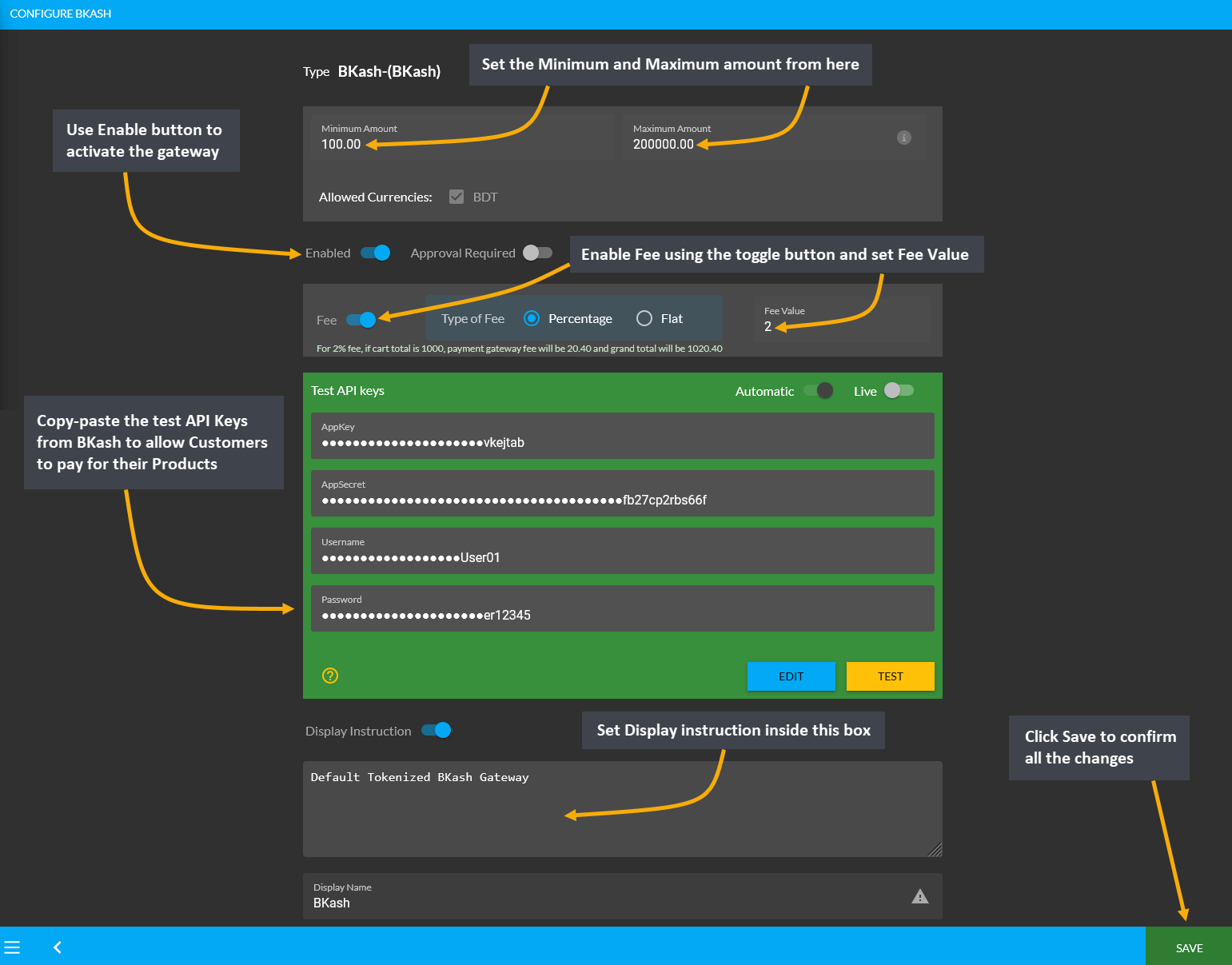Click the text area resize handle
1232x965 pixels.
[935, 850]
